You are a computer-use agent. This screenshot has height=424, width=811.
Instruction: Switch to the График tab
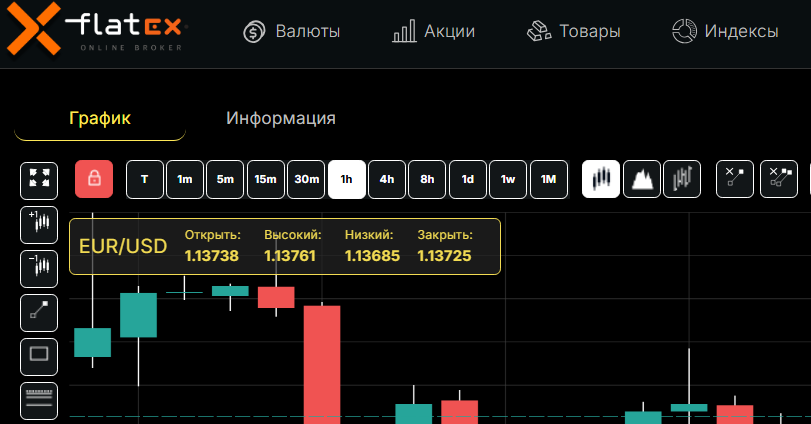[x=100, y=118]
